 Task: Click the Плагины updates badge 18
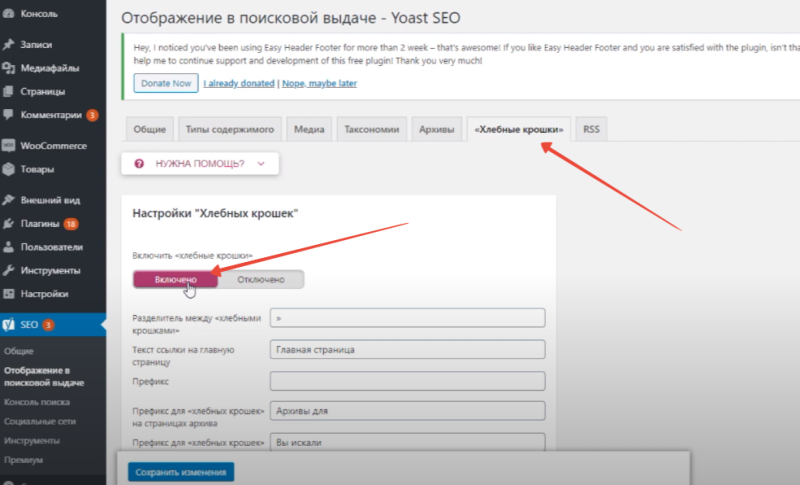click(71, 223)
